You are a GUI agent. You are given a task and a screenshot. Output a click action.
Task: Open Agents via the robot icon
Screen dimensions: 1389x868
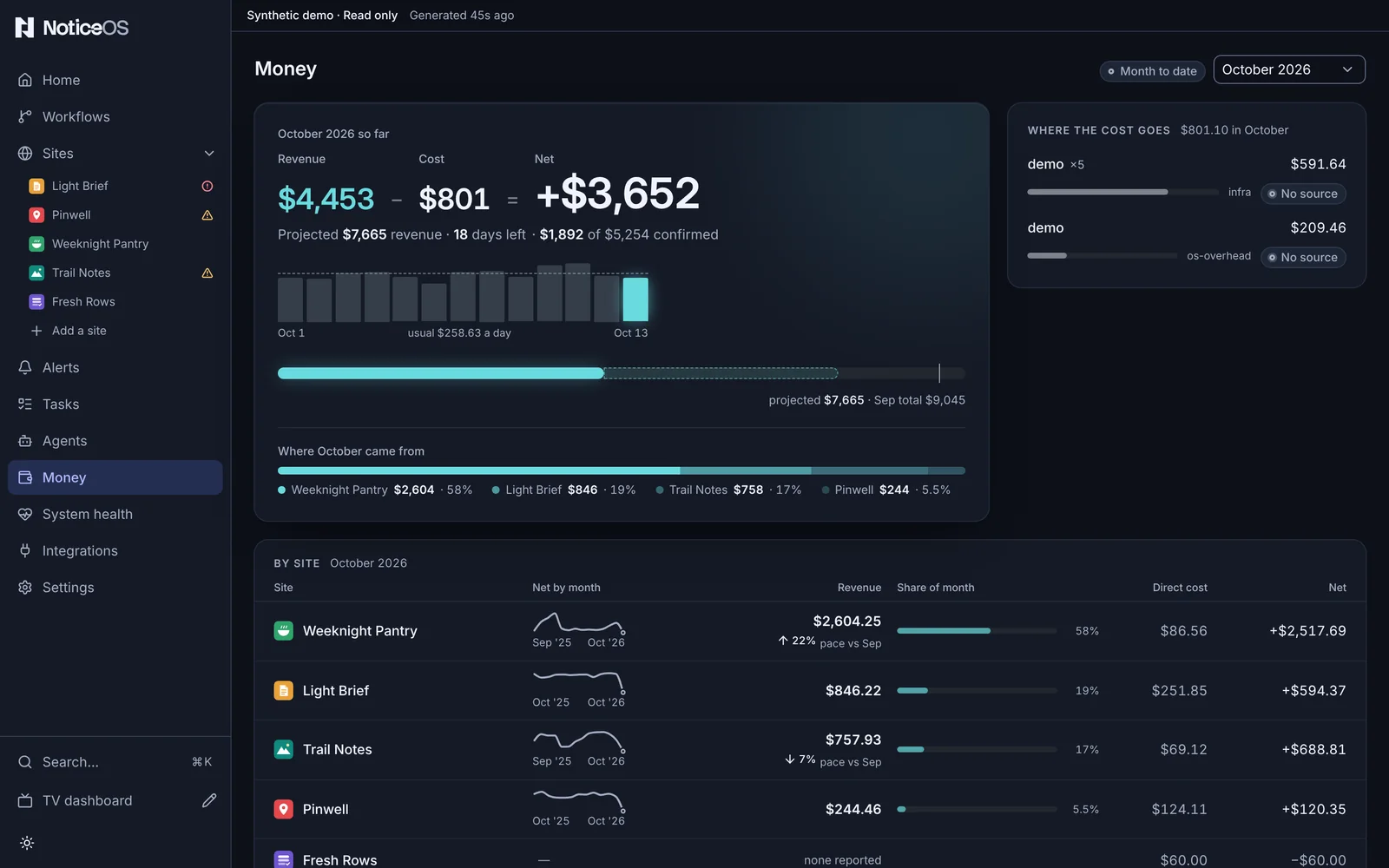pos(25,441)
